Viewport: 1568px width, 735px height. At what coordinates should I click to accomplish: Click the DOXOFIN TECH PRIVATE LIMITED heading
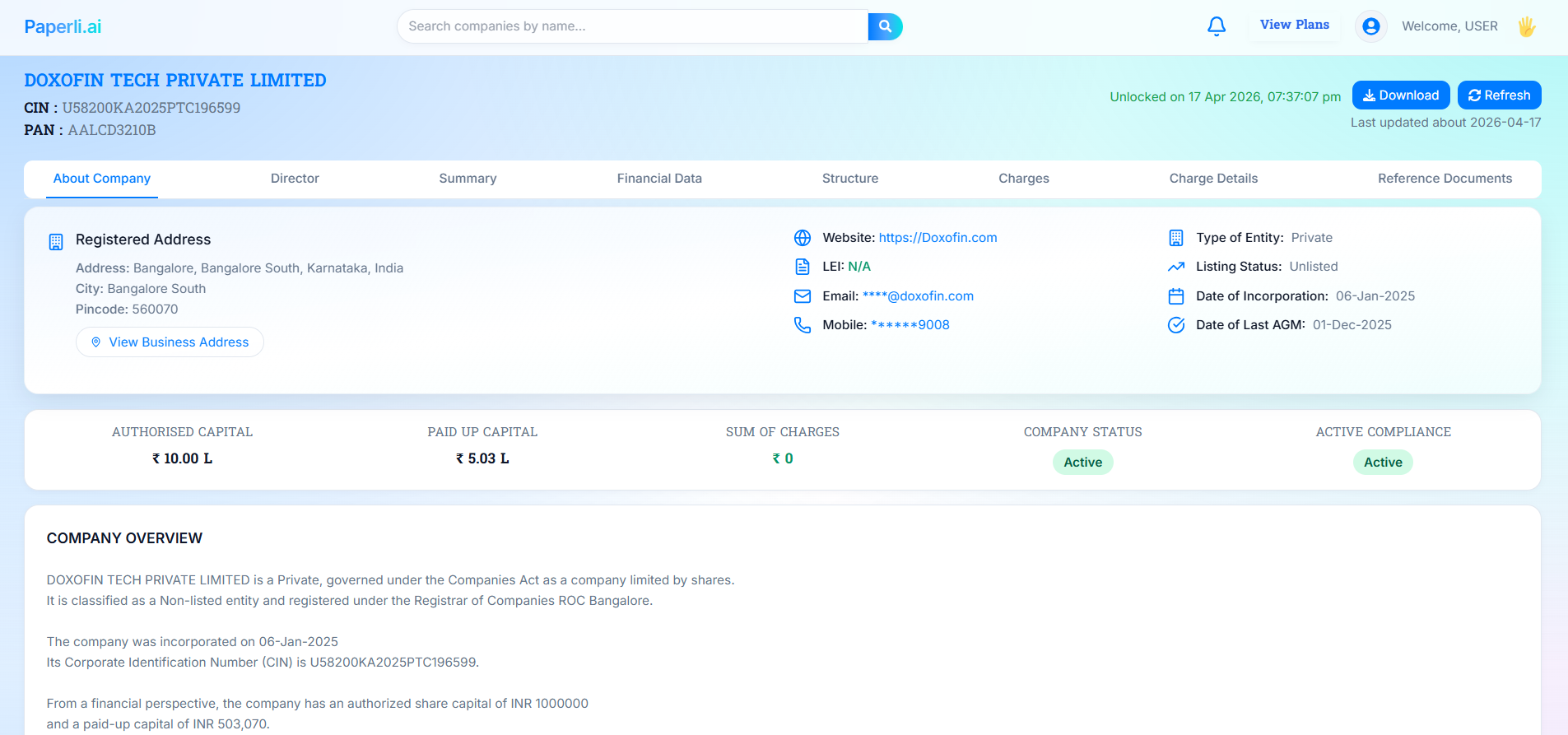coord(175,81)
